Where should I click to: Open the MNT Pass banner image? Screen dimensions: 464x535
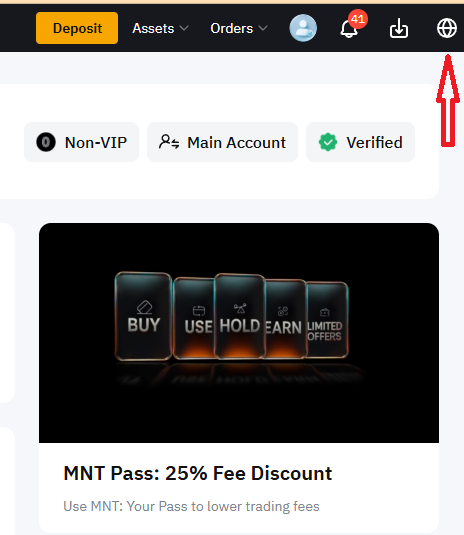[239, 333]
